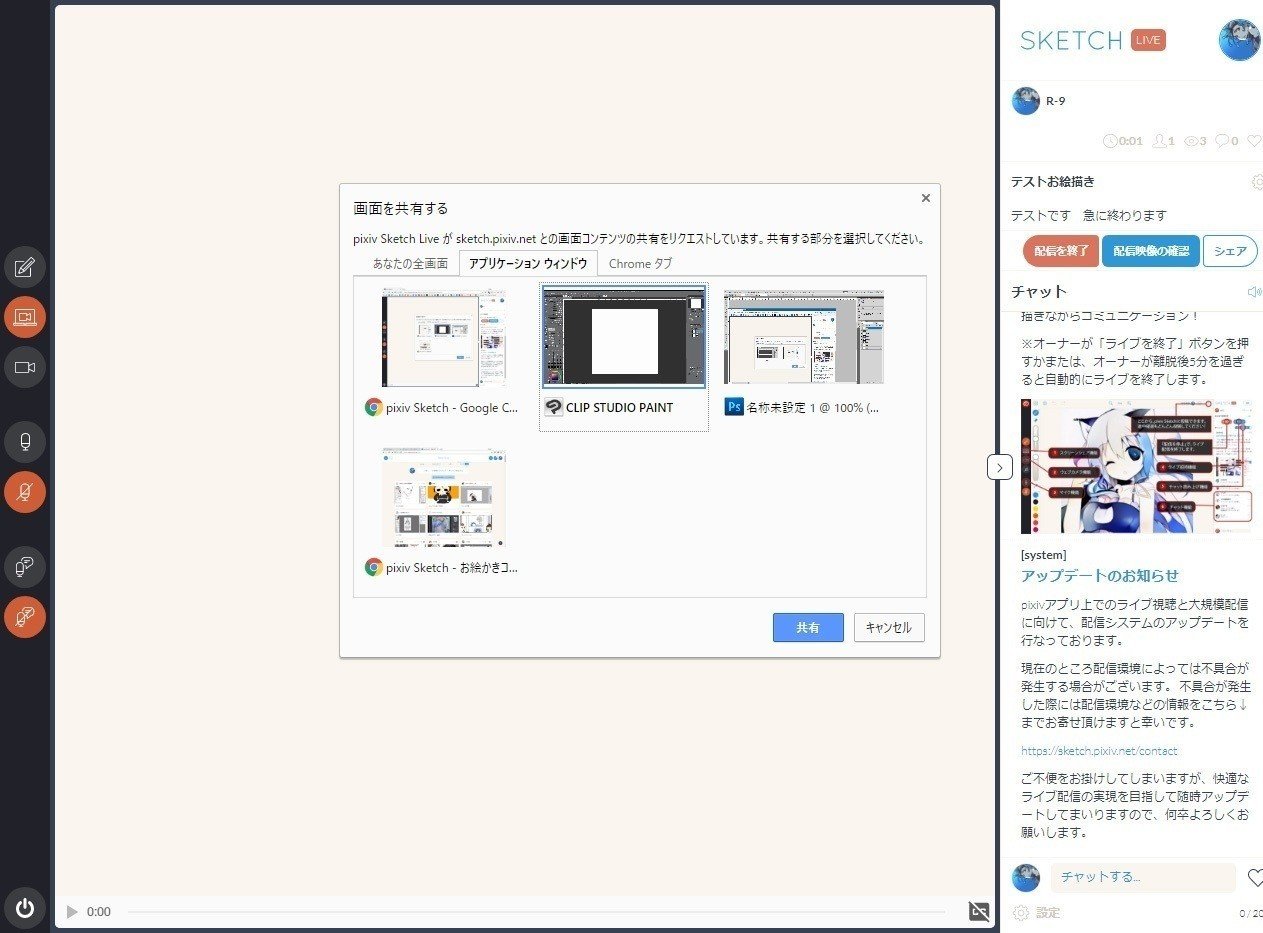The height and width of the screenshot is (933, 1263).
Task: Switch to あなたの全画面 tab
Action: pyautogui.click(x=410, y=264)
